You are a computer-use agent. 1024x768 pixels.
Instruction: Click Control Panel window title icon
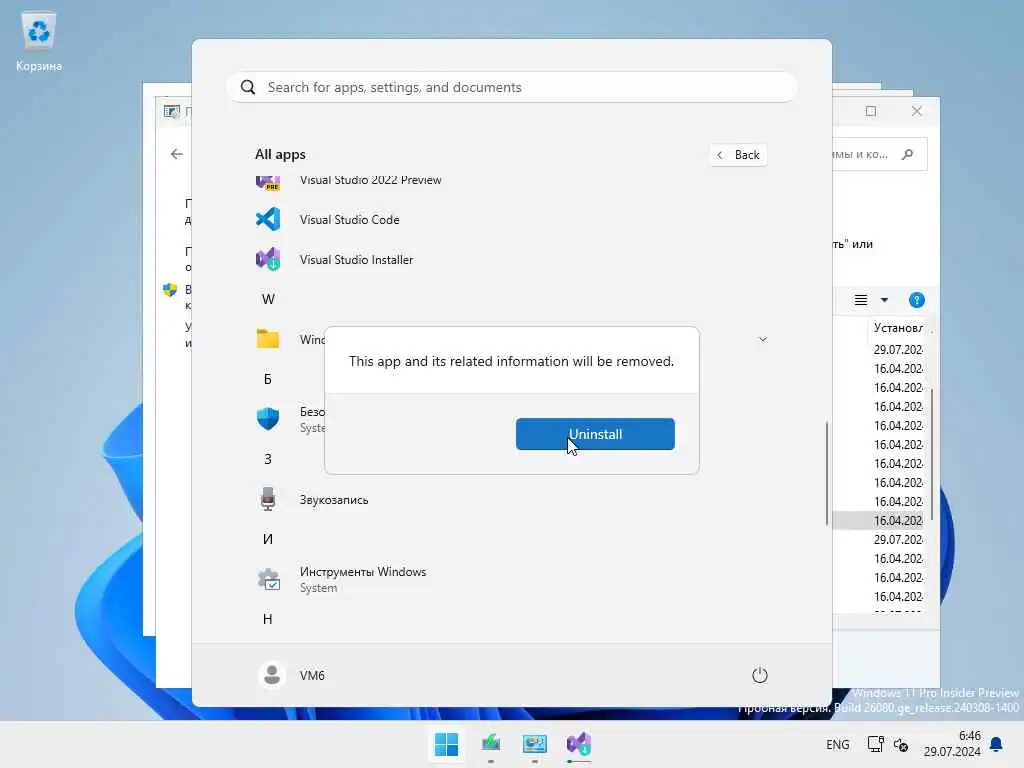[172, 112]
